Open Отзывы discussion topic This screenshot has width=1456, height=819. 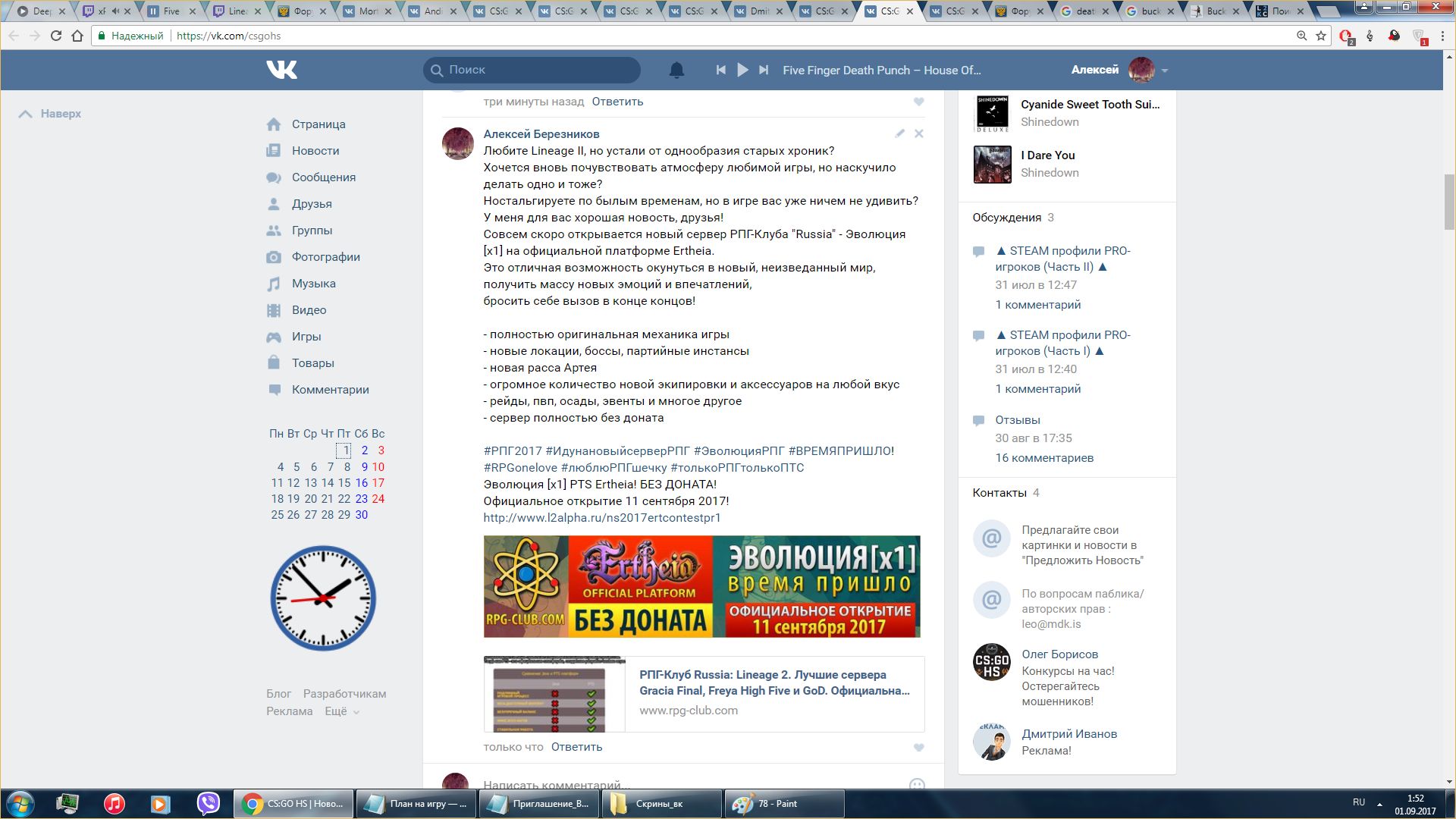click(x=1018, y=420)
